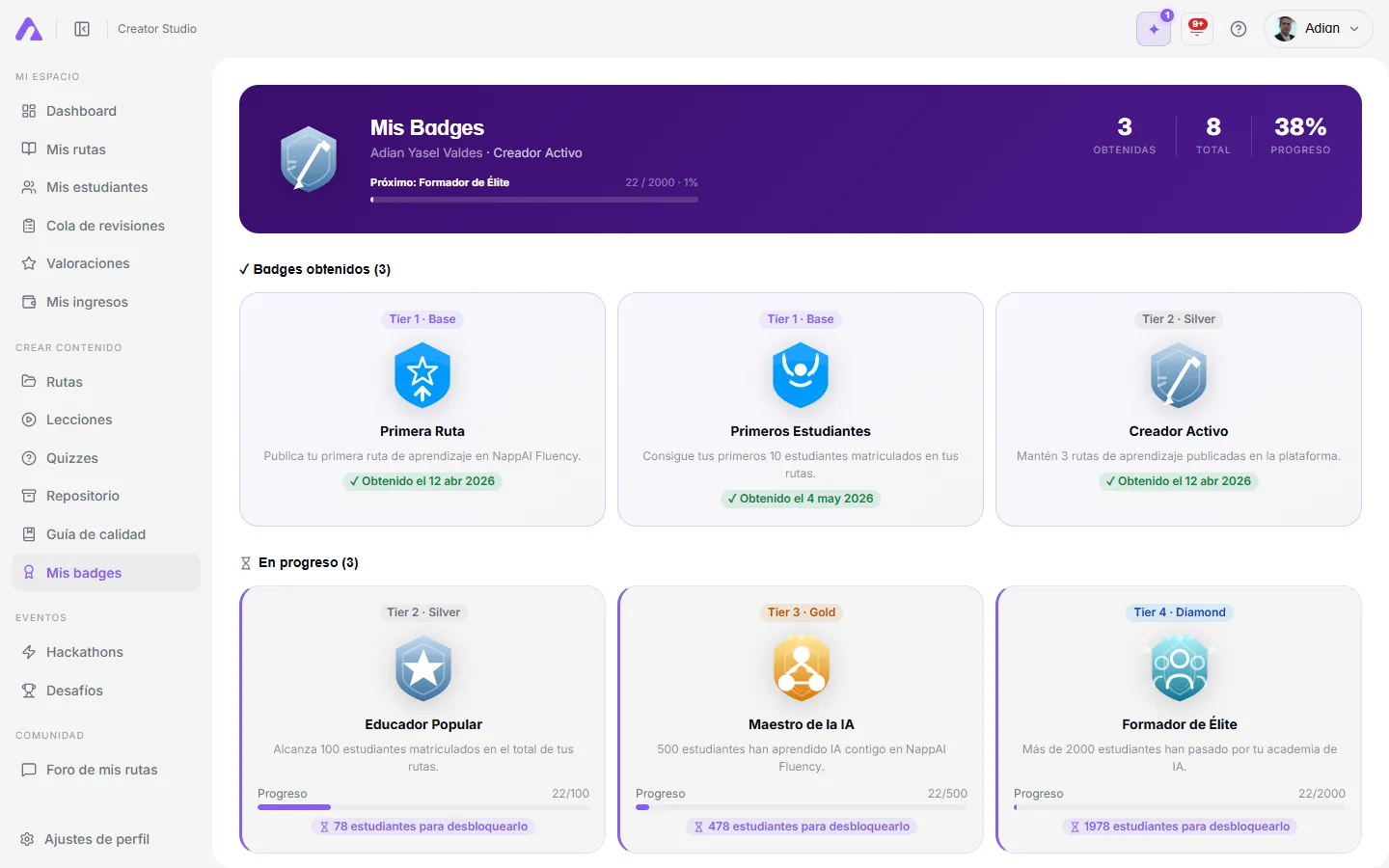Click the 'Obtenido el 4 may 2026' tag

coord(801,499)
